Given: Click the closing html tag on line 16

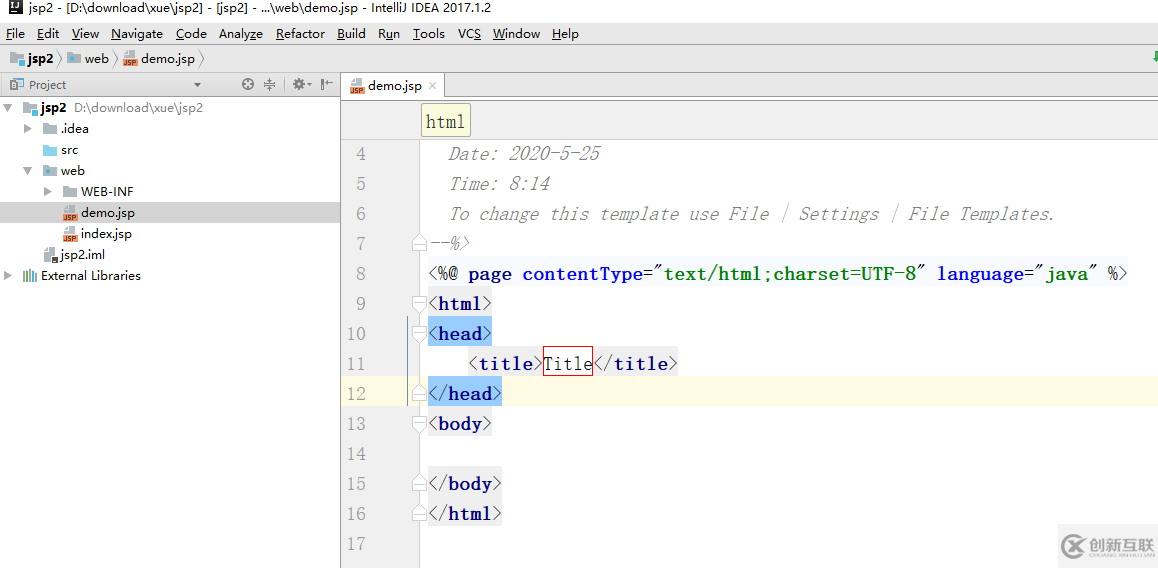Looking at the screenshot, I should point(465,513).
